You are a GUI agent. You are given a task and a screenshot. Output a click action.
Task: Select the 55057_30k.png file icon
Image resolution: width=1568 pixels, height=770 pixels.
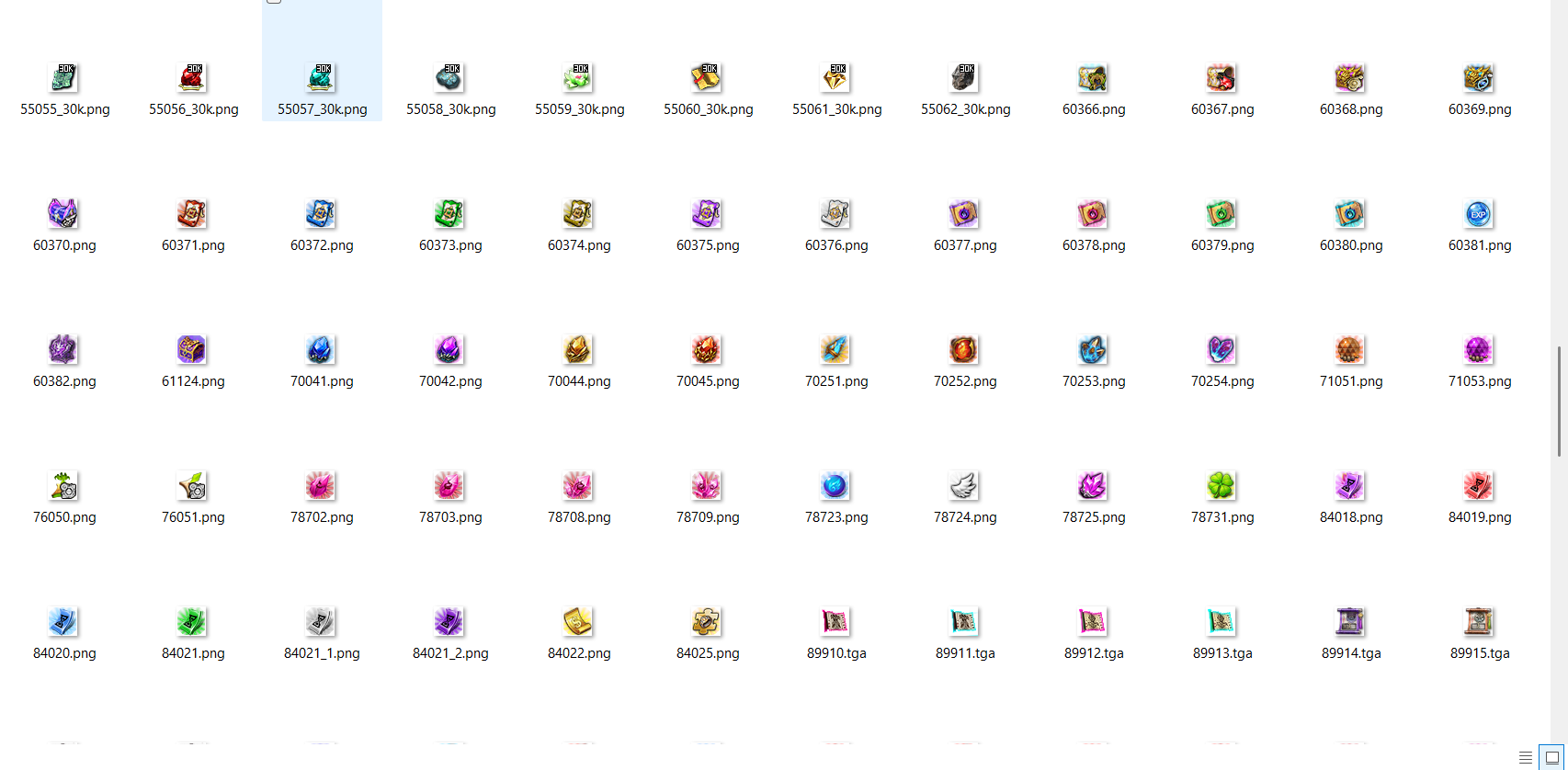321,78
